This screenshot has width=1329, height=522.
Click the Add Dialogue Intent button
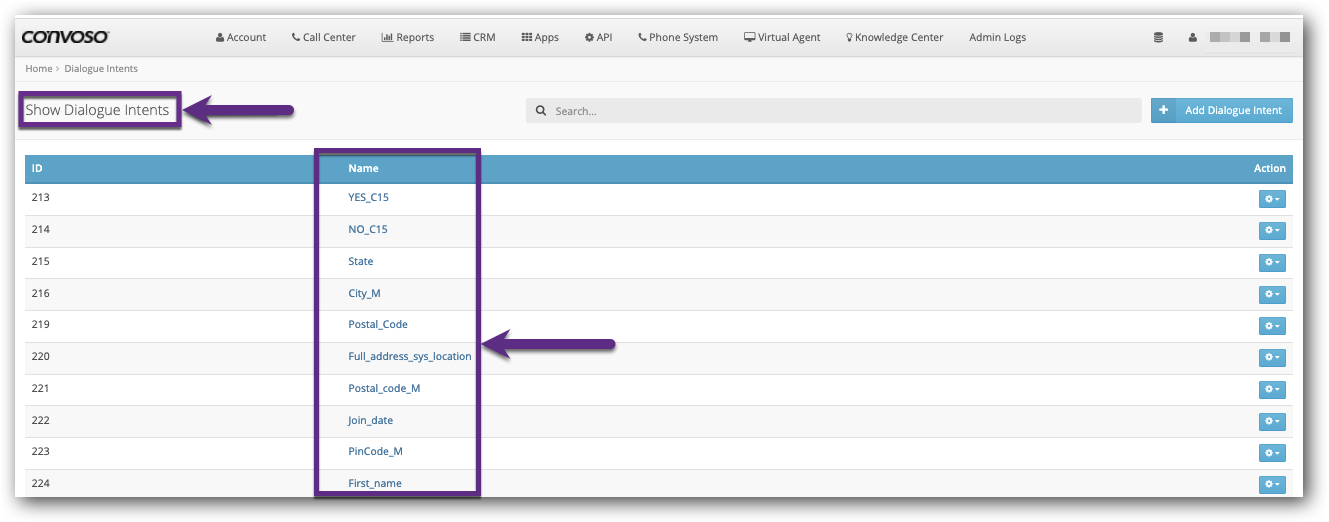coord(1221,110)
